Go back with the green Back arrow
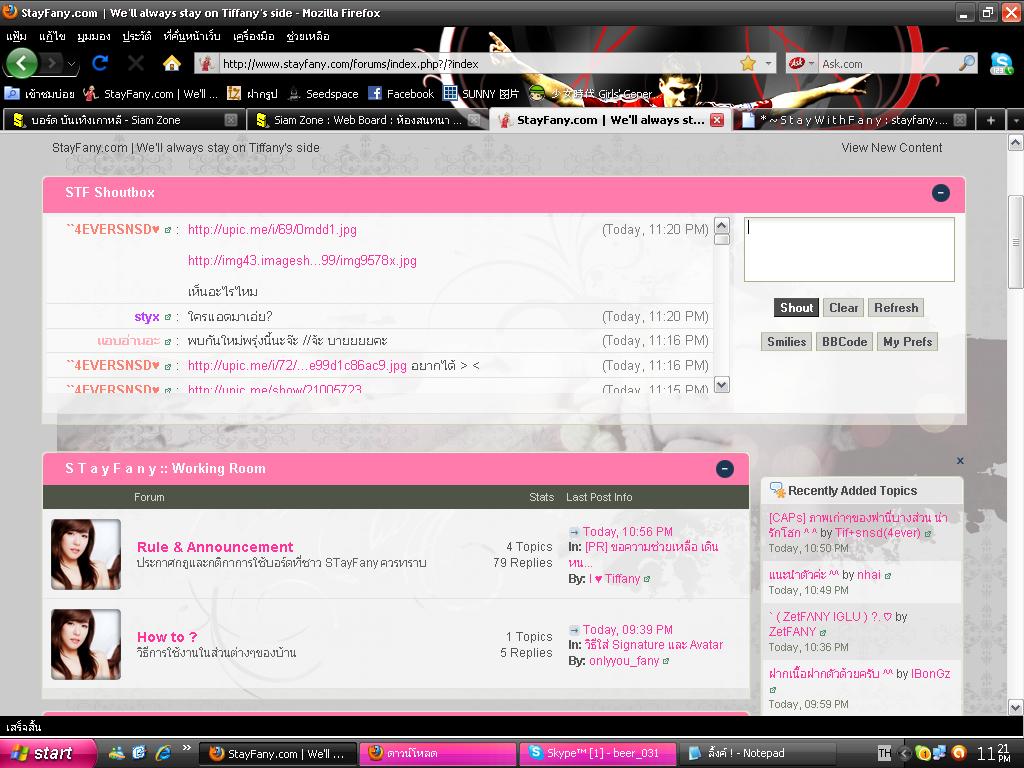1024x768 pixels. pyautogui.click(x=22, y=63)
